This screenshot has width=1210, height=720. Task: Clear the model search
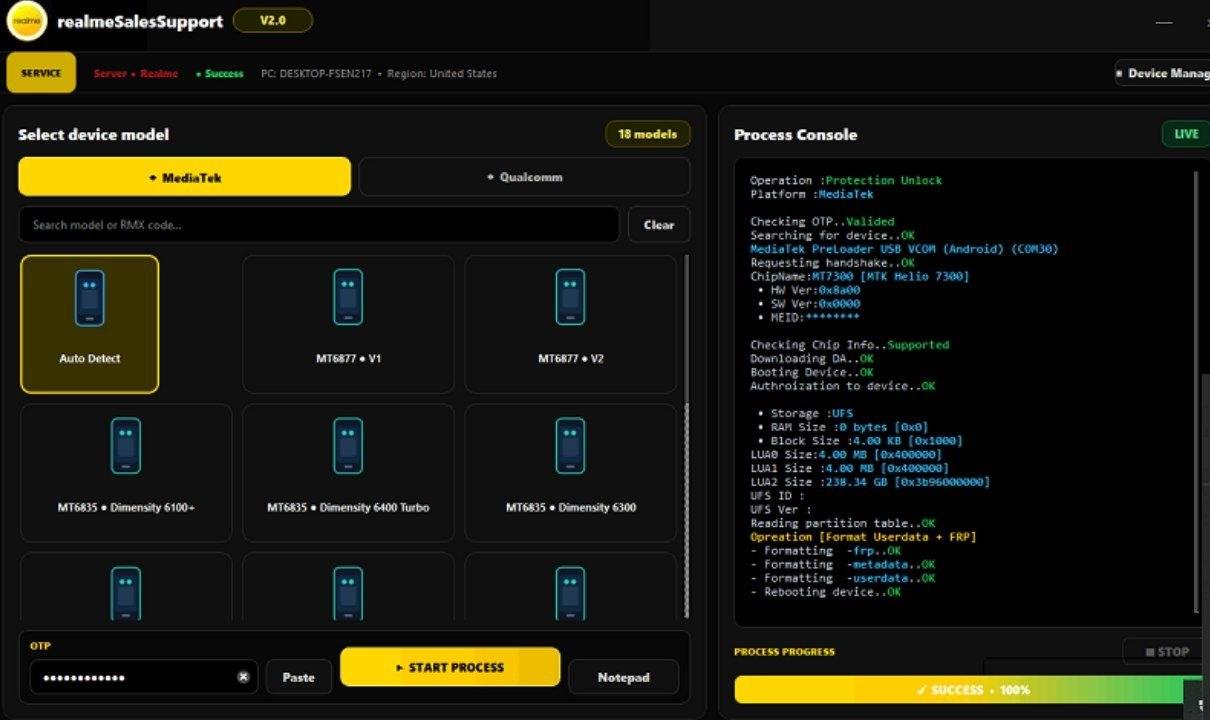[658, 225]
